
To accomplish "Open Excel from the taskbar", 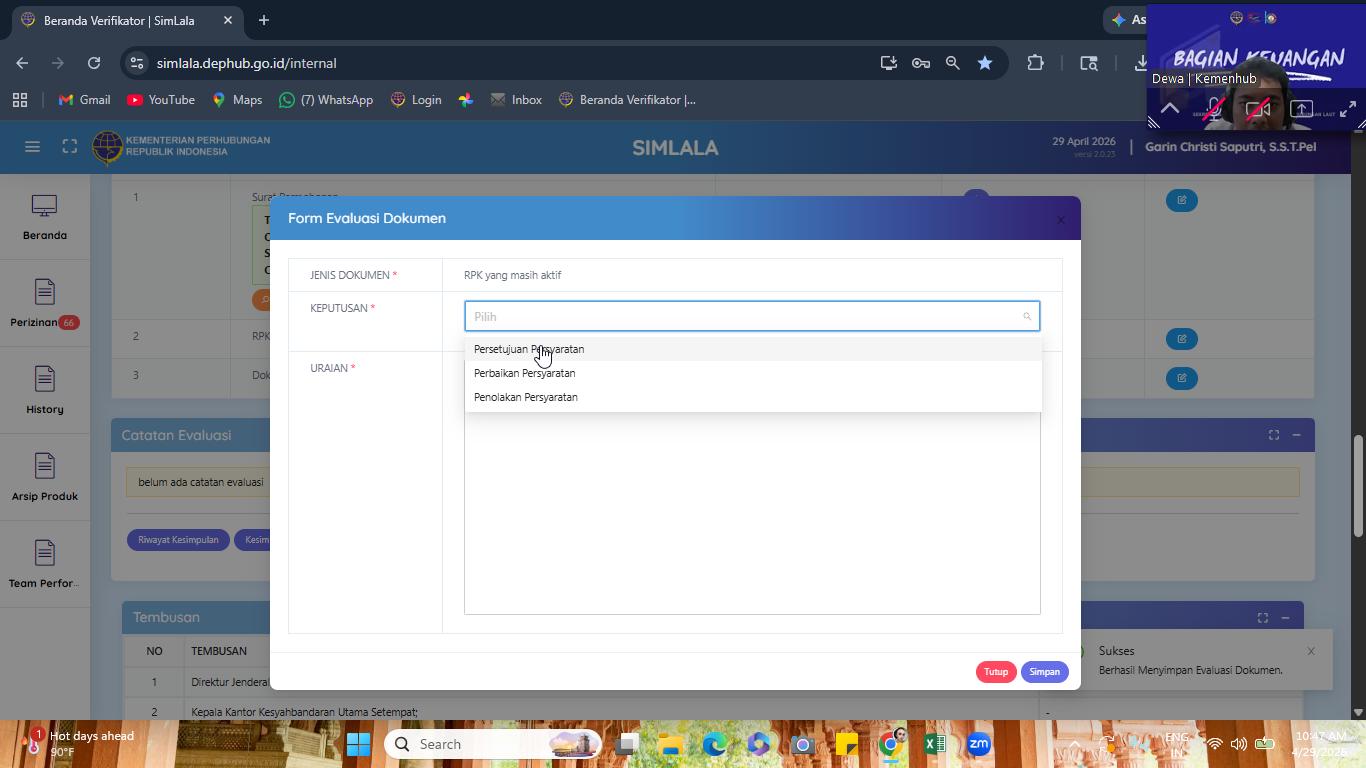I will click(x=935, y=744).
